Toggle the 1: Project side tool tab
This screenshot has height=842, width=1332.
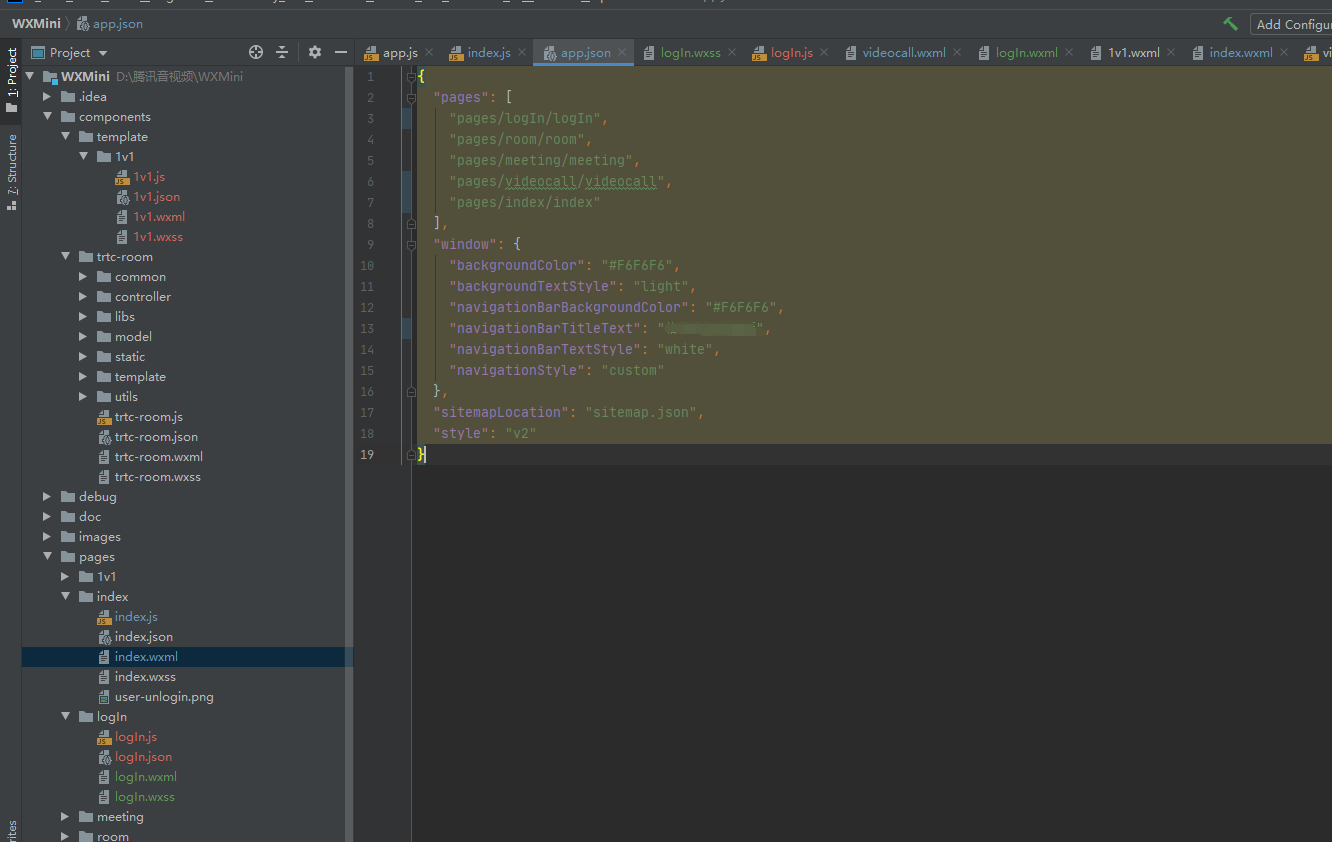[x=11, y=80]
